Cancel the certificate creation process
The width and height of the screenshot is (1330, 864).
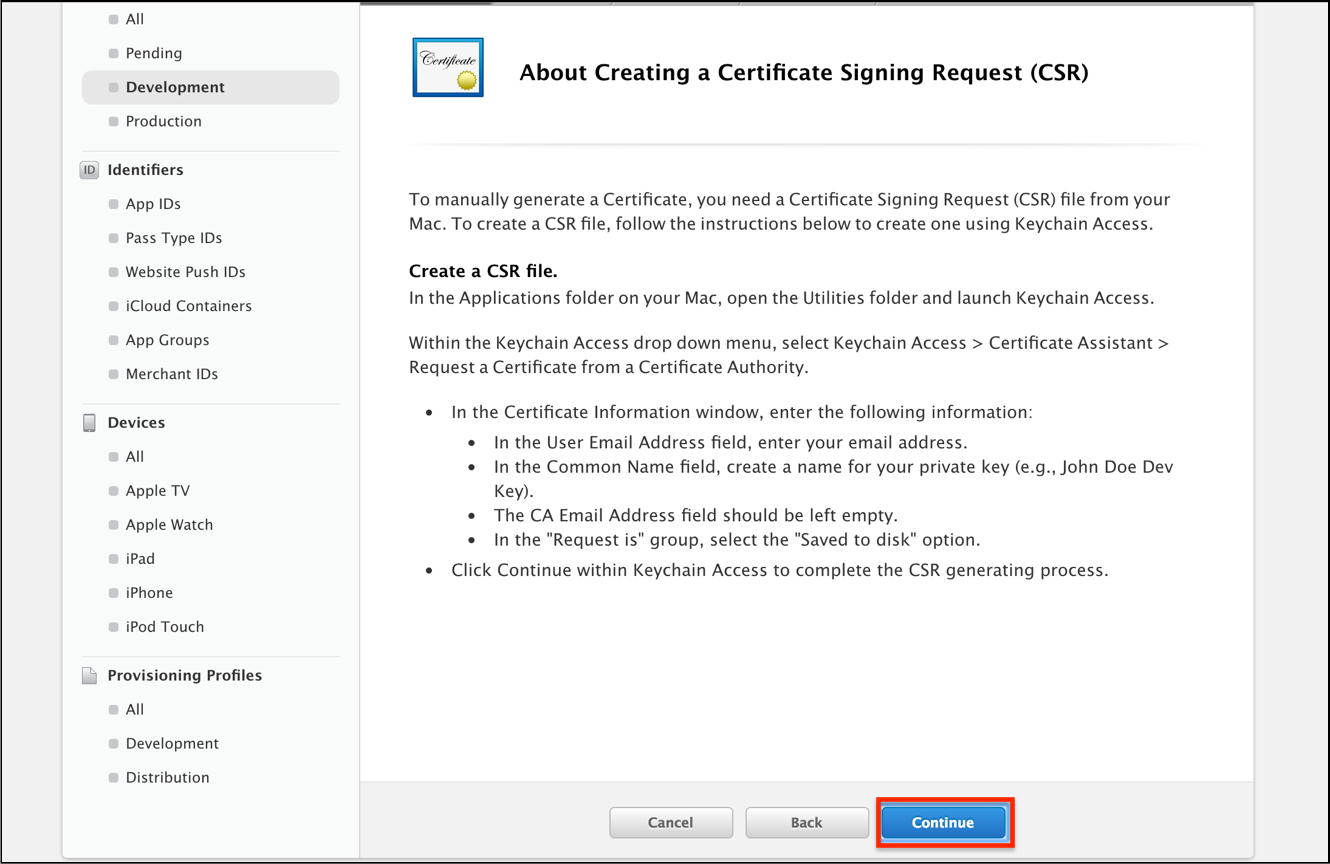(671, 822)
